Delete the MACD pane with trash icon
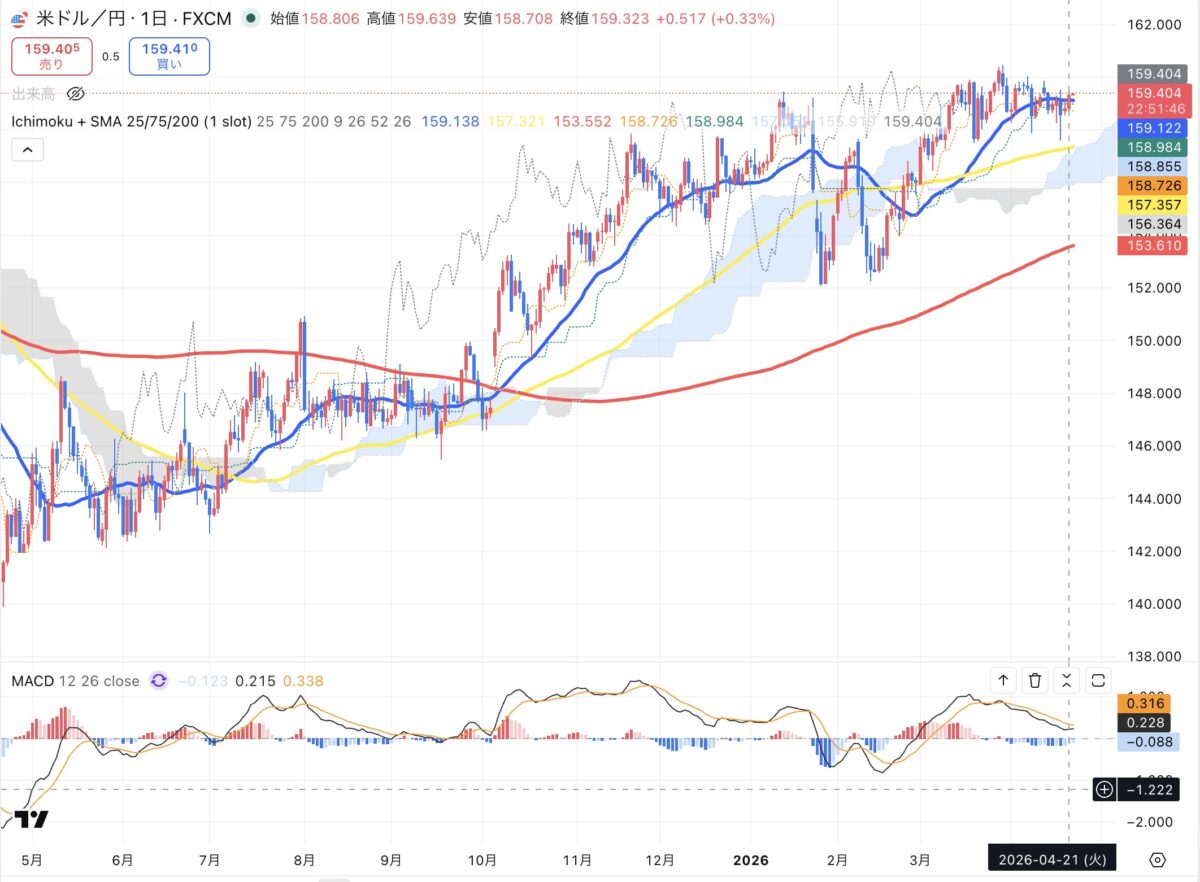 (1035, 681)
